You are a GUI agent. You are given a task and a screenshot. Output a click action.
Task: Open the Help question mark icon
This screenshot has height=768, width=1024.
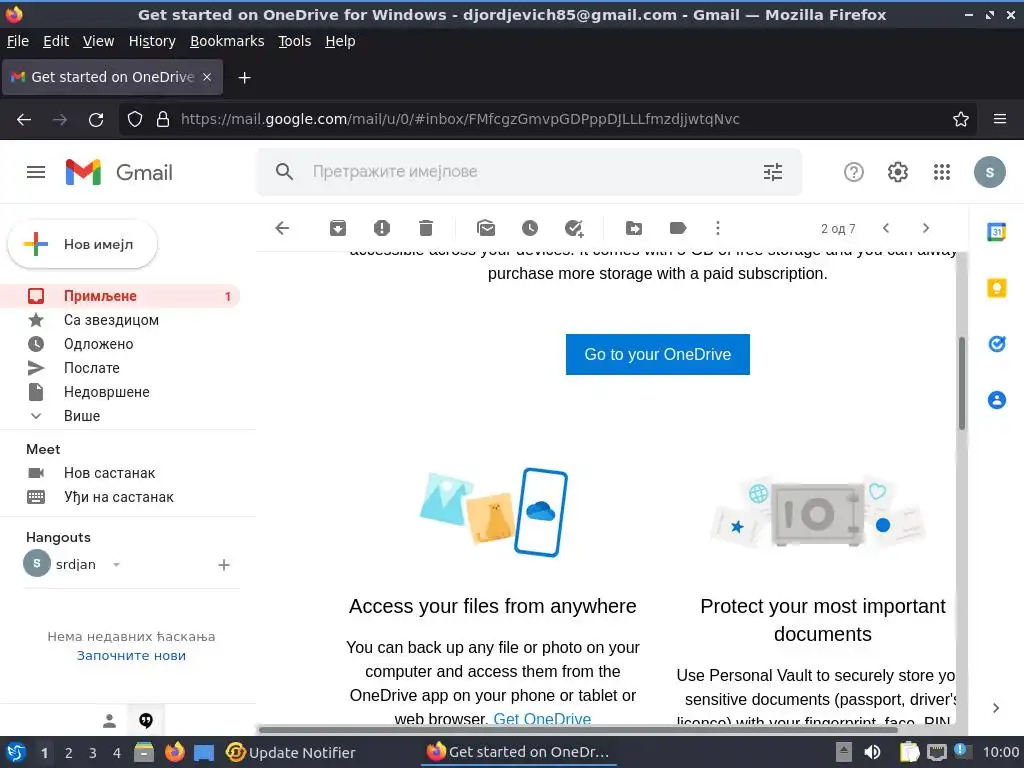[854, 172]
